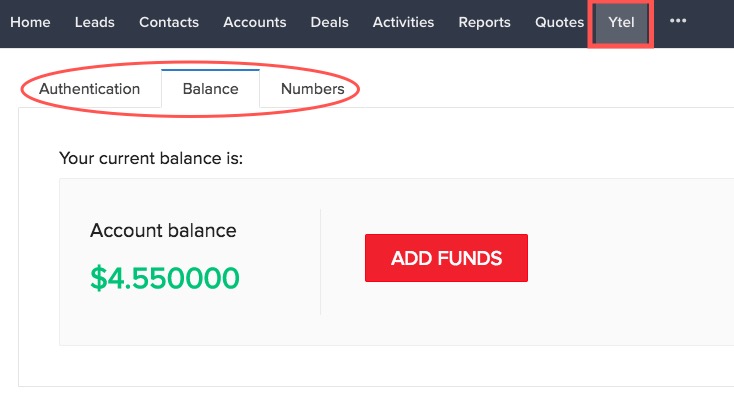Switch to the Authentication tab
Viewport: 734px width, 399px height.
point(89,89)
